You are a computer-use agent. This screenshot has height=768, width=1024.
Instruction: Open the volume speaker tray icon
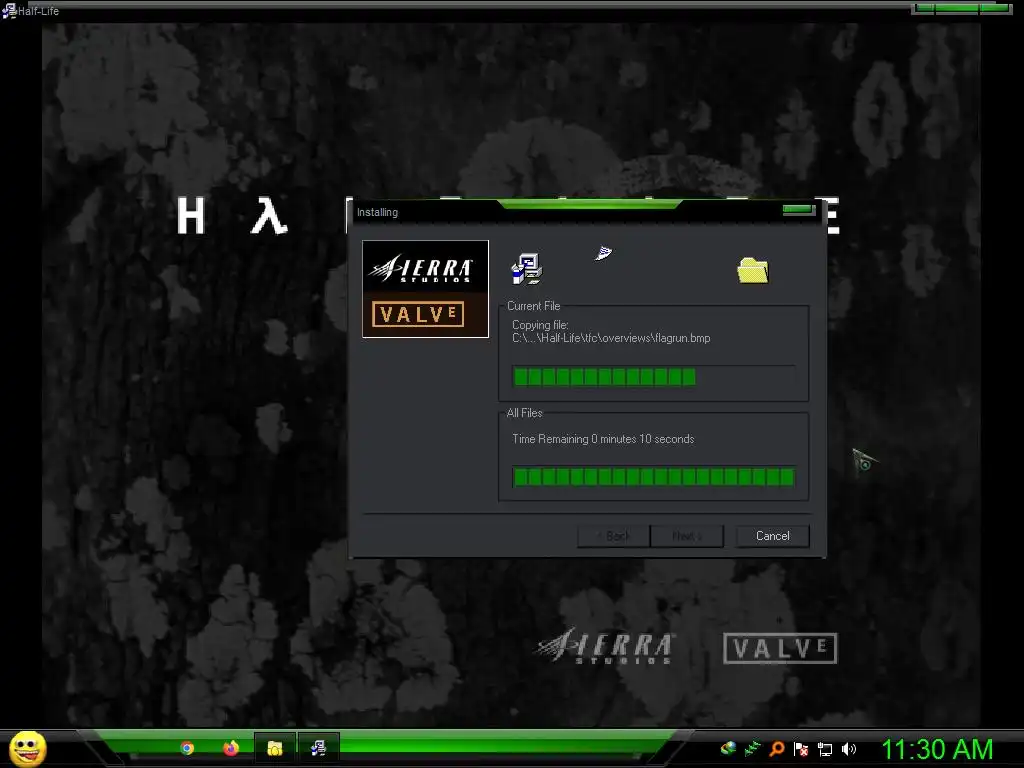coord(849,749)
